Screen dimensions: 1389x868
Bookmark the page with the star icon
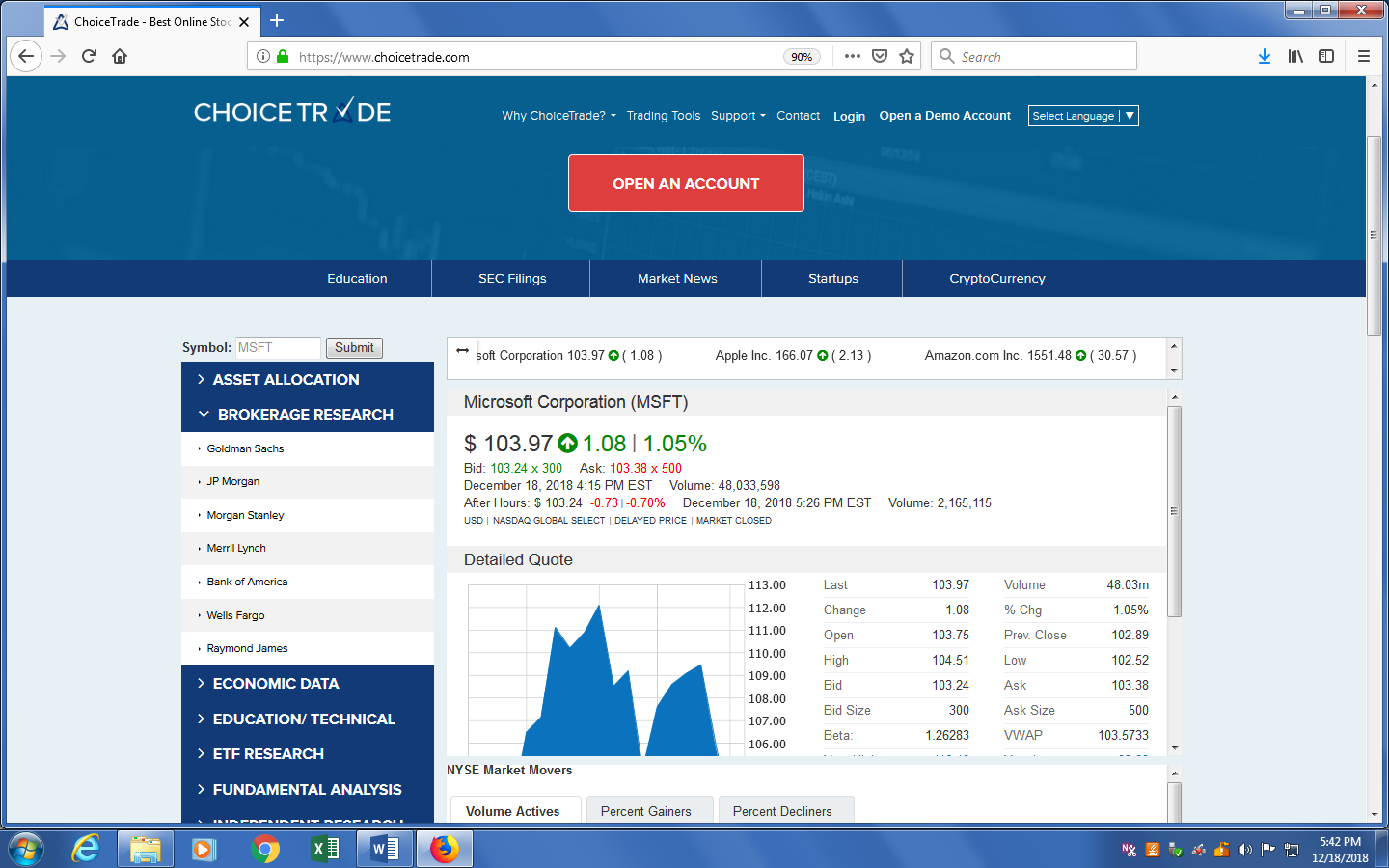point(906,56)
